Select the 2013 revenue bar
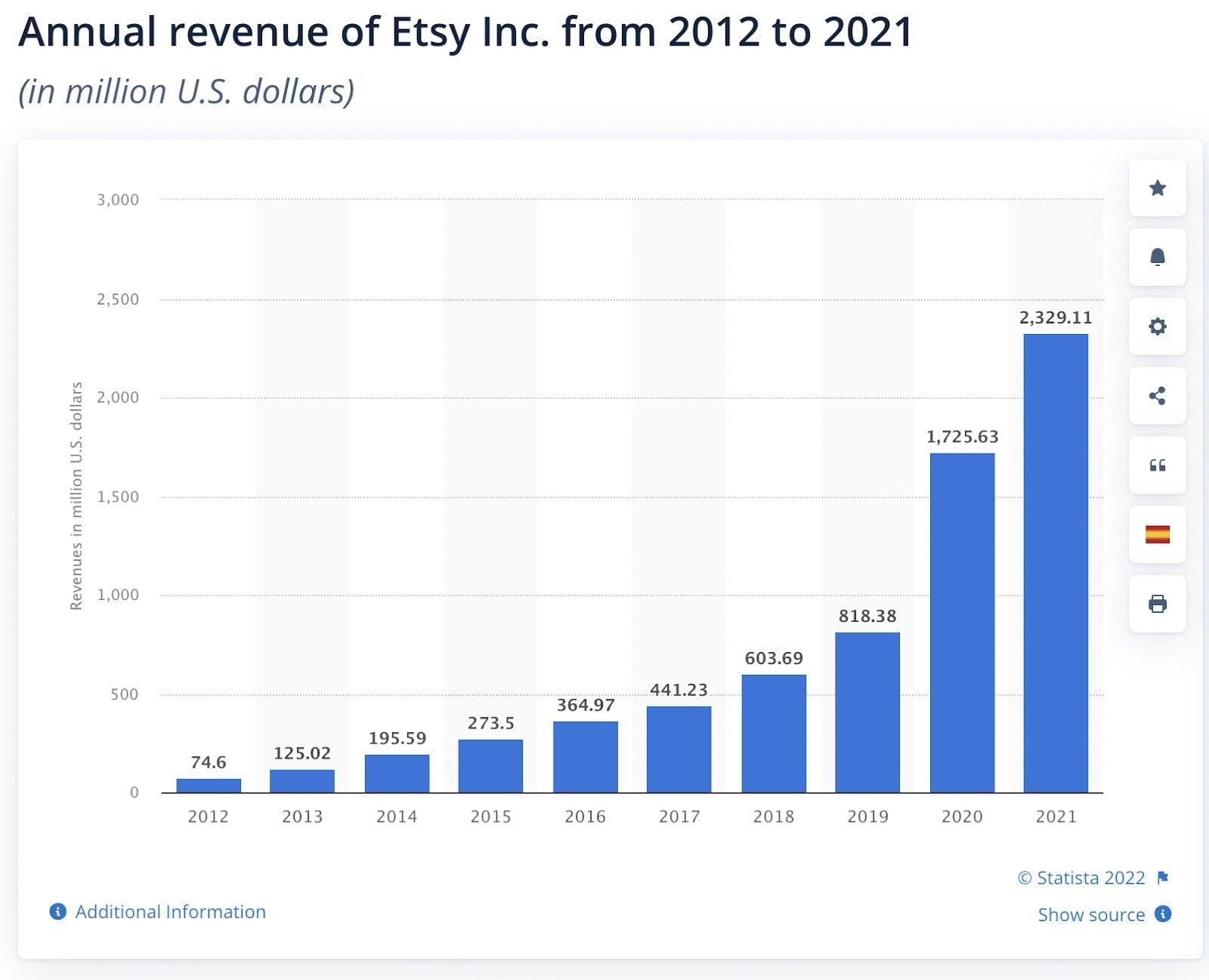 click(x=302, y=781)
